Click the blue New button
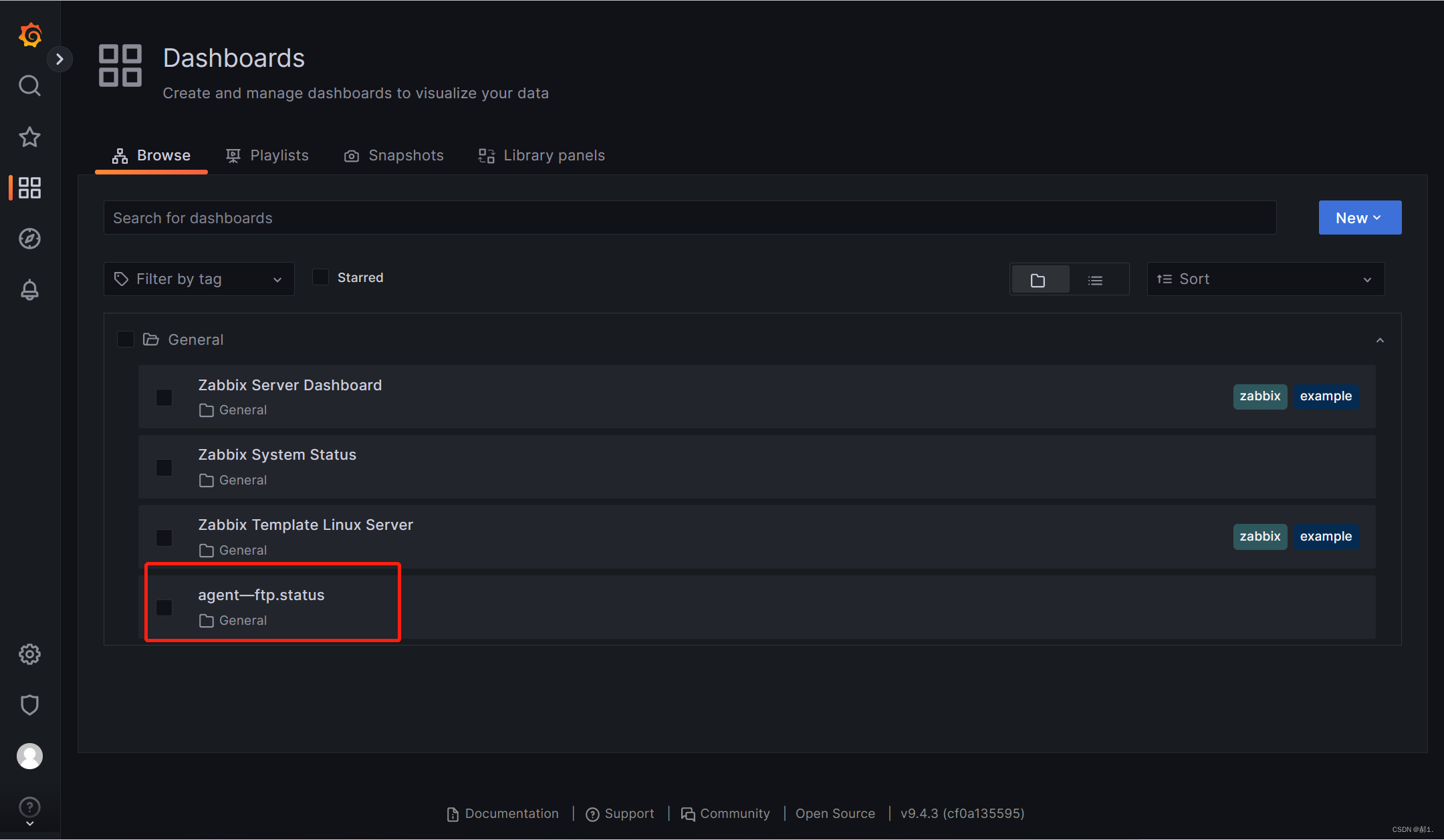 click(1359, 218)
